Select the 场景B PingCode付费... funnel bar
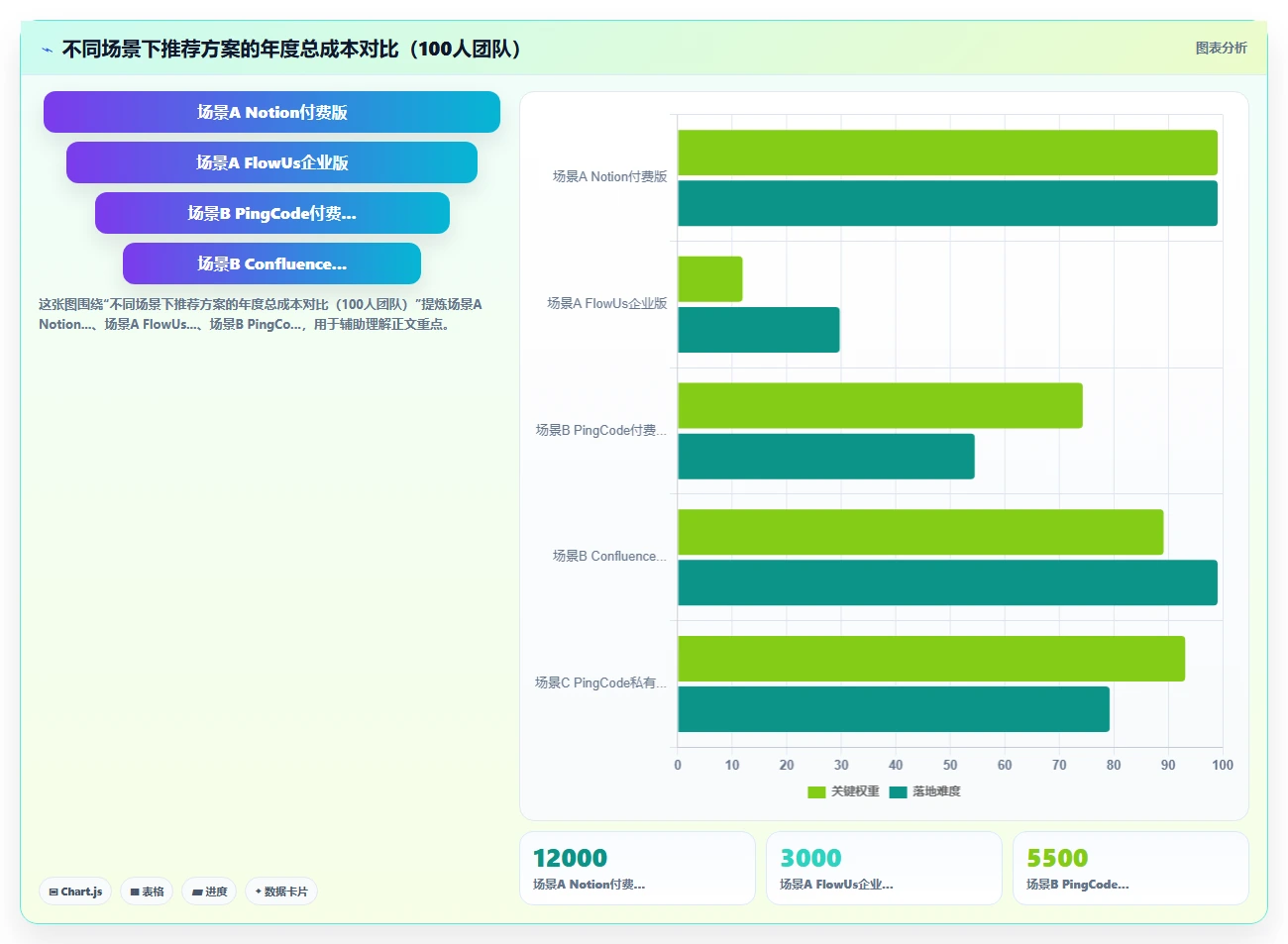Image resolution: width=1288 pixels, height=944 pixels. 271,213
